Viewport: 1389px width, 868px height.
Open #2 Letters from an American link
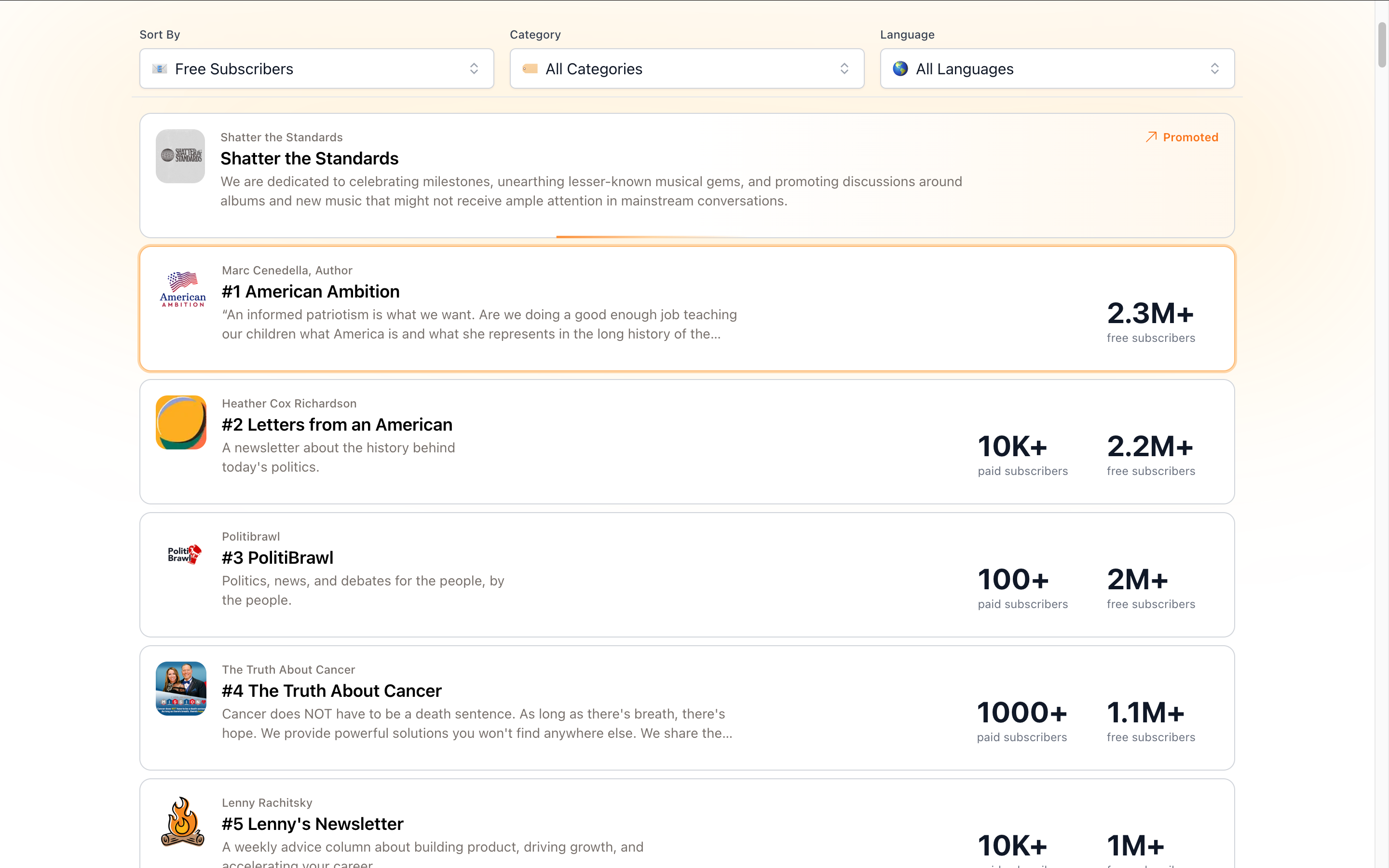pos(337,425)
